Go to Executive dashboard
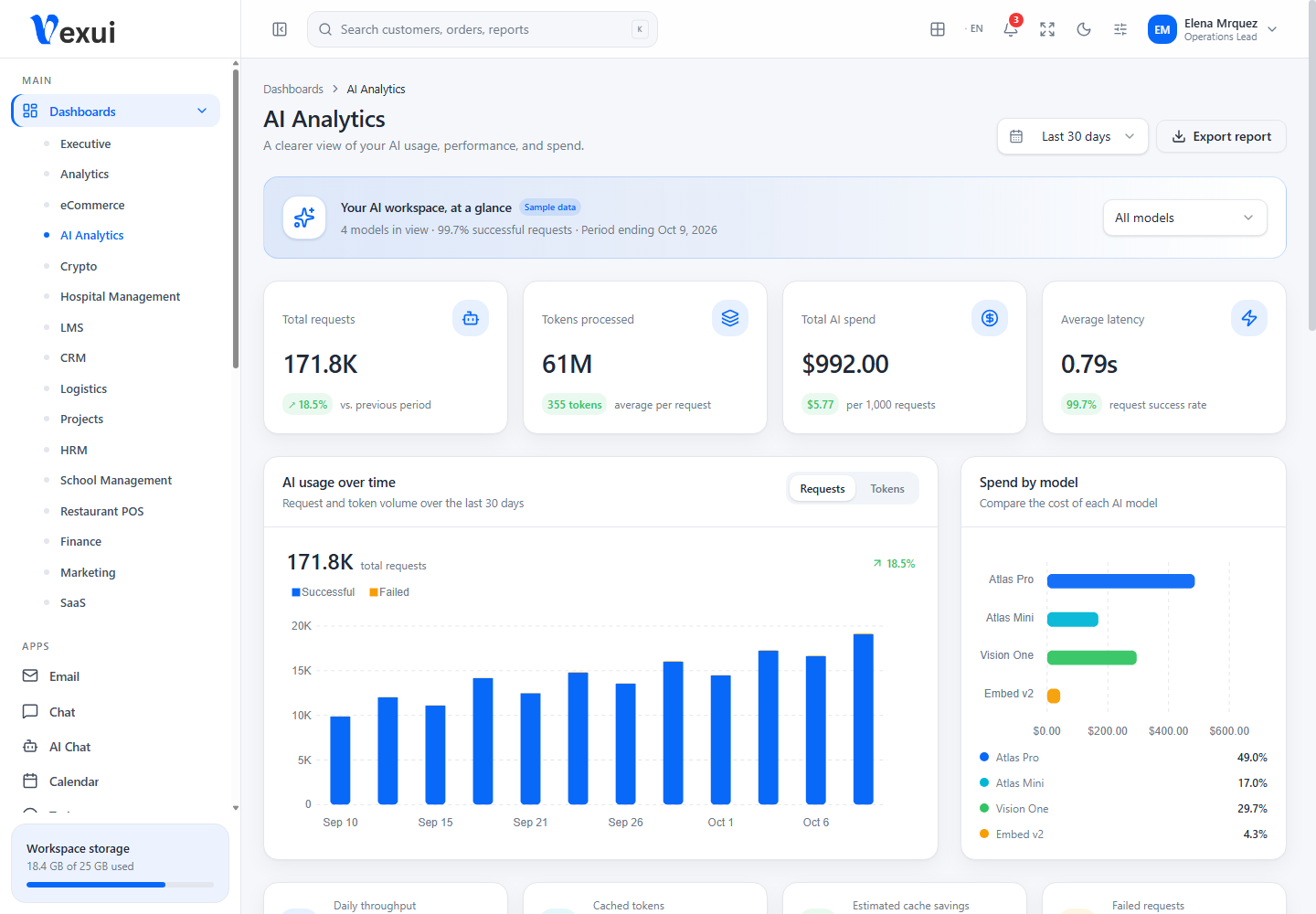This screenshot has height=914, width=1316. (x=86, y=143)
